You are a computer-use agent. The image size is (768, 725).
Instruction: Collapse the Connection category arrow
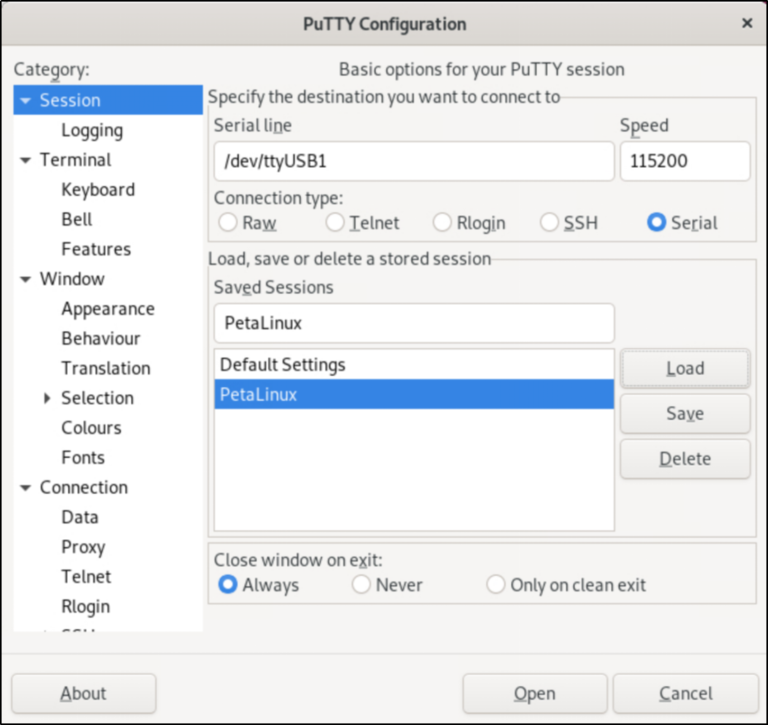tap(25, 488)
